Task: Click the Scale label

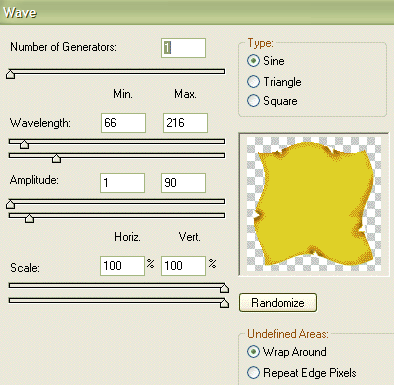Action: [x=25, y=268]
